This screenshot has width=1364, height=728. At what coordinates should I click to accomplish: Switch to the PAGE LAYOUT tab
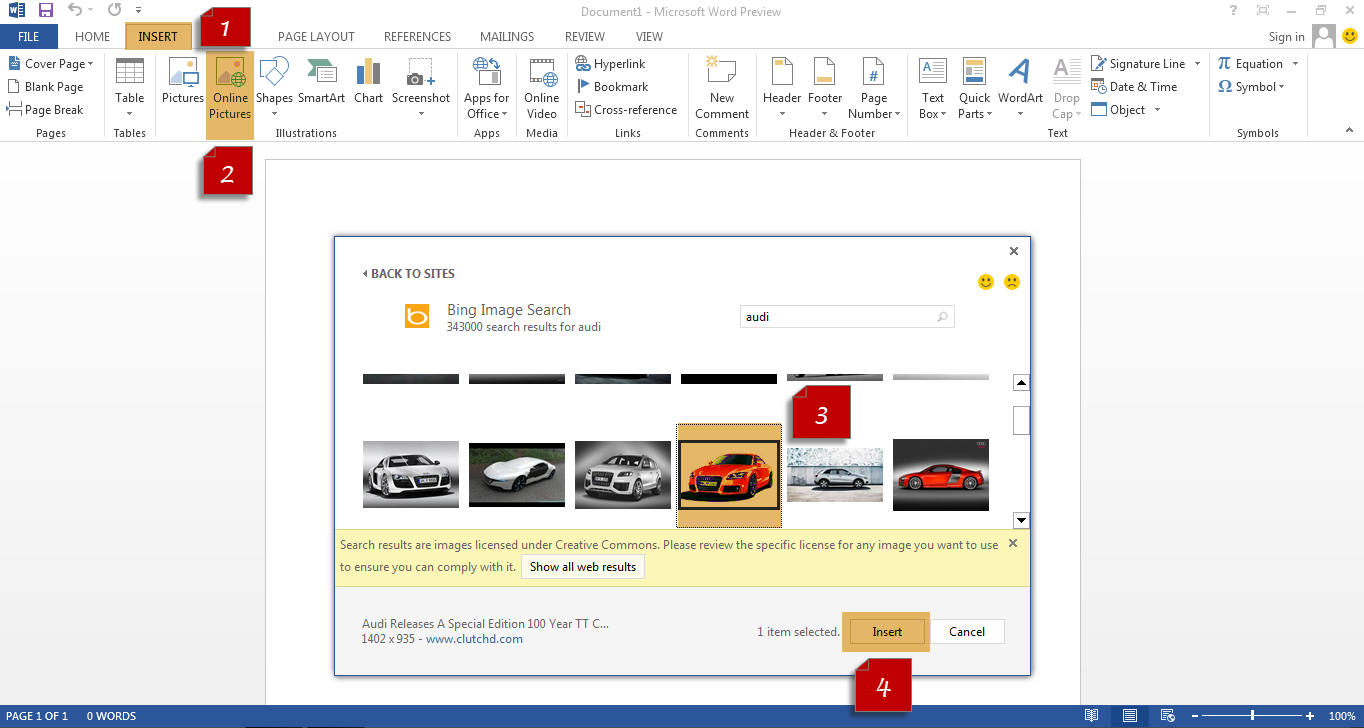click(x=316, y=37)
